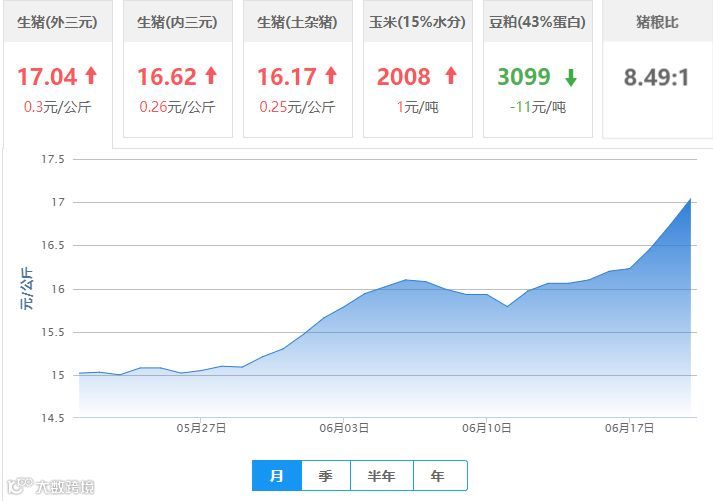Click the 16.5 y-axis label
This screenshot has height=501, width=713.
pyautogui.click(x=53, y=245)
